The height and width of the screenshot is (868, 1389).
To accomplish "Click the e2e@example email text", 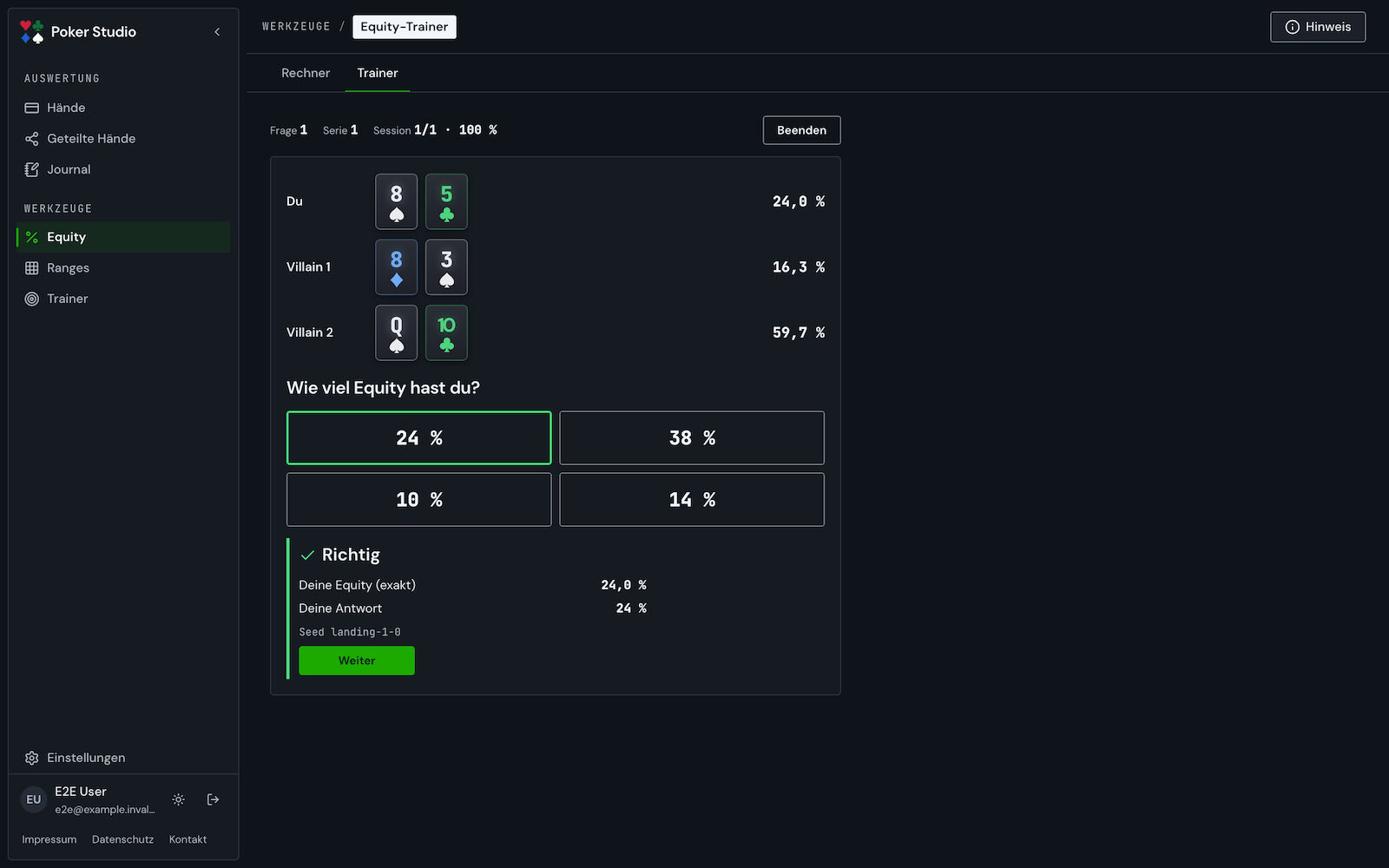I will 105,810.
